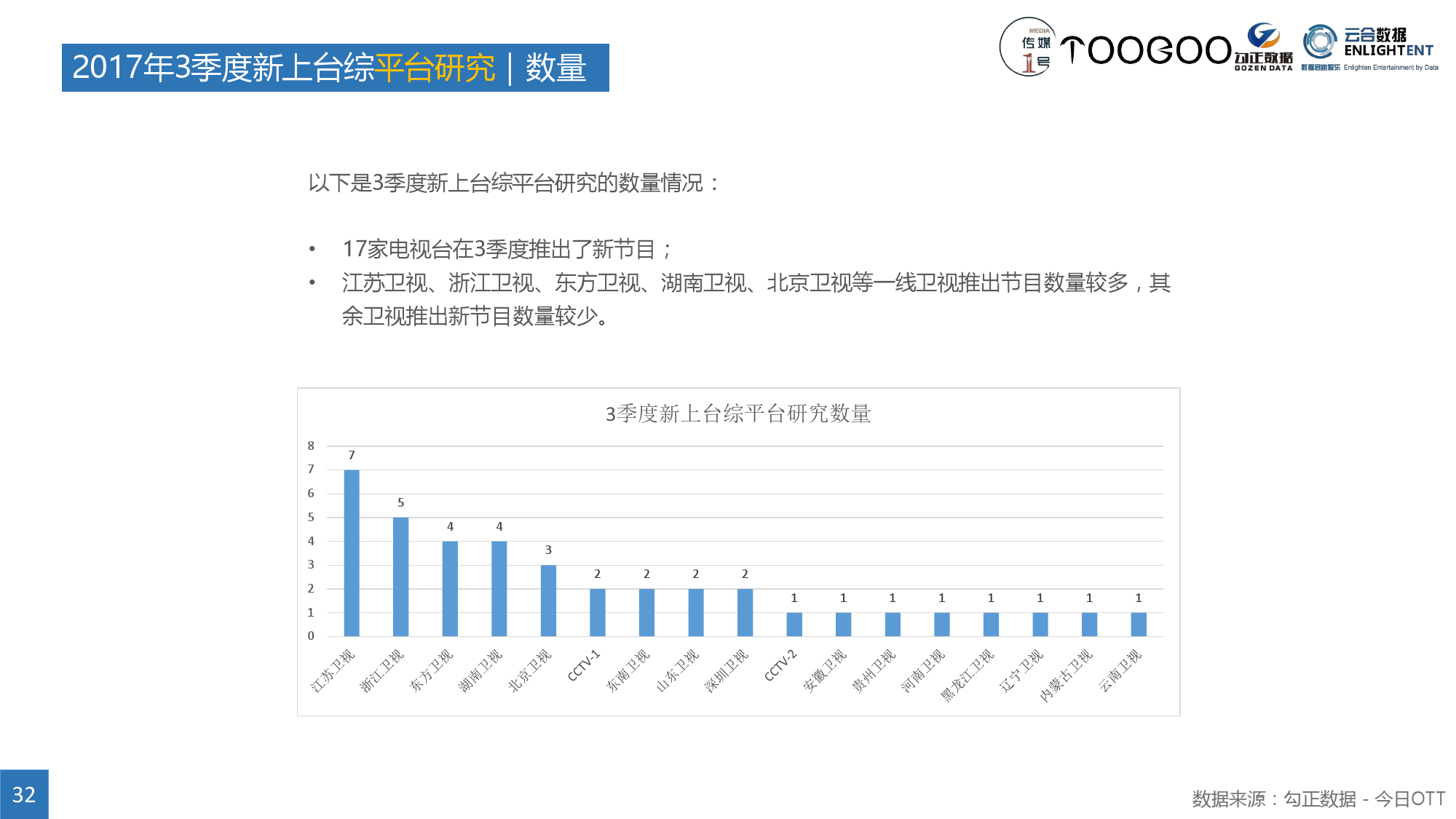Select the 湖南卫视 bar
1456x819 pixels.
click(499, 588)
